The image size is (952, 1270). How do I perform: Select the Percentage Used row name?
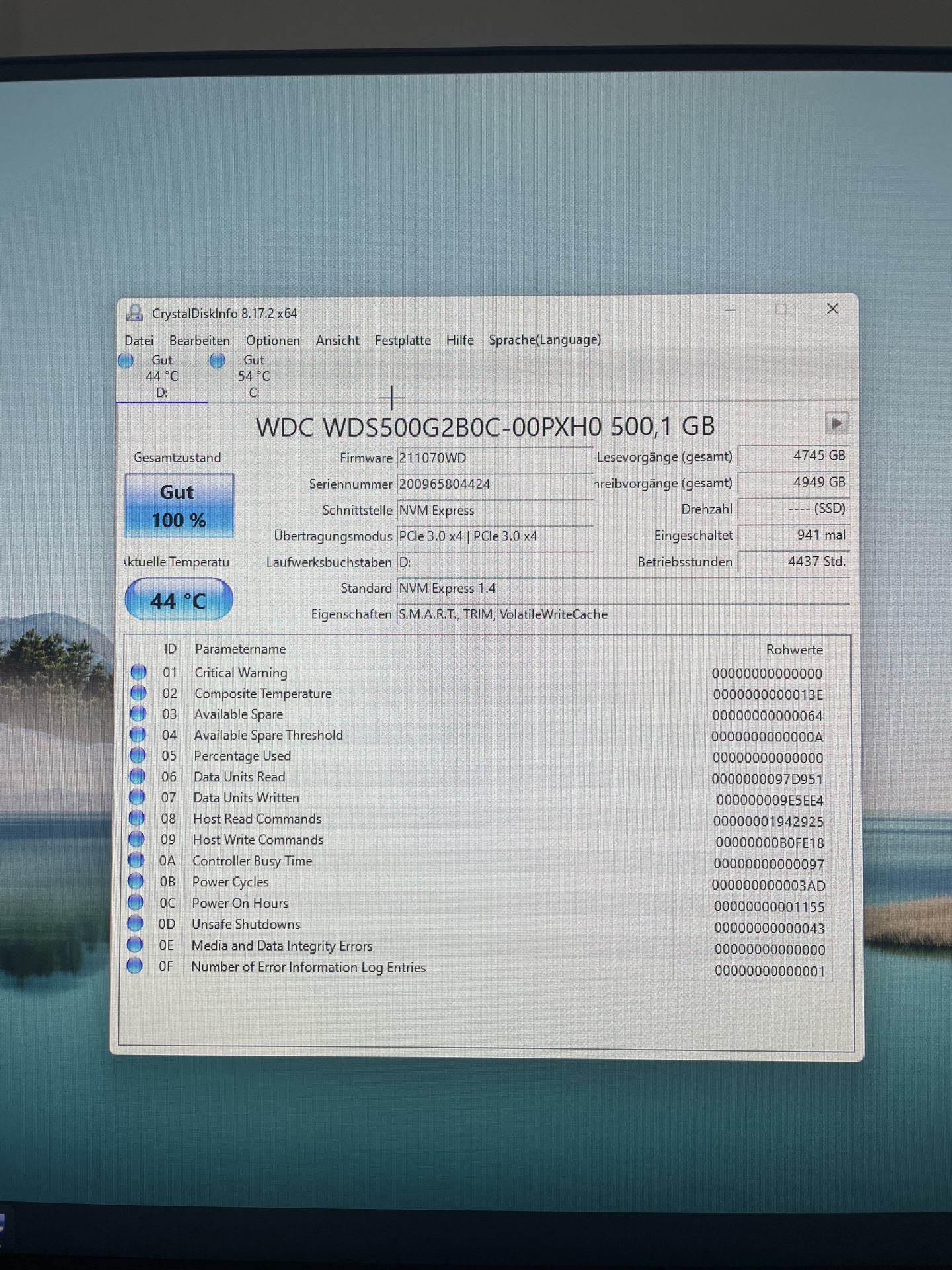pyautogui.click(x=242, y=756)
